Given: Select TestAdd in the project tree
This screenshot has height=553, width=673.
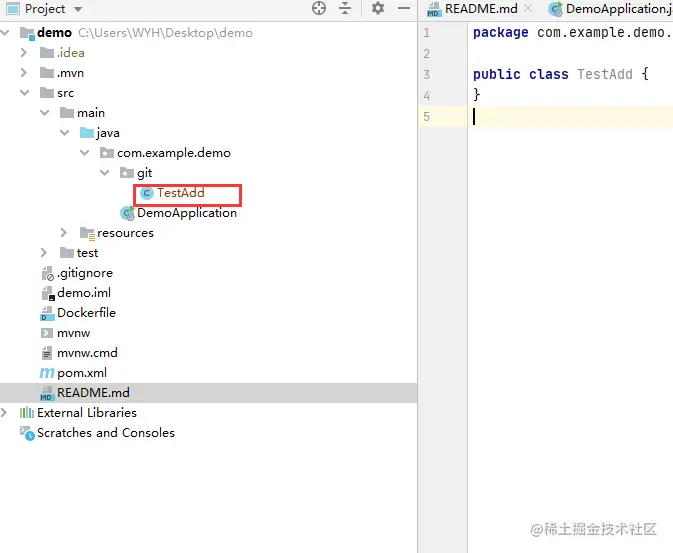Looking at the screenshot, I should pos(181,193).
